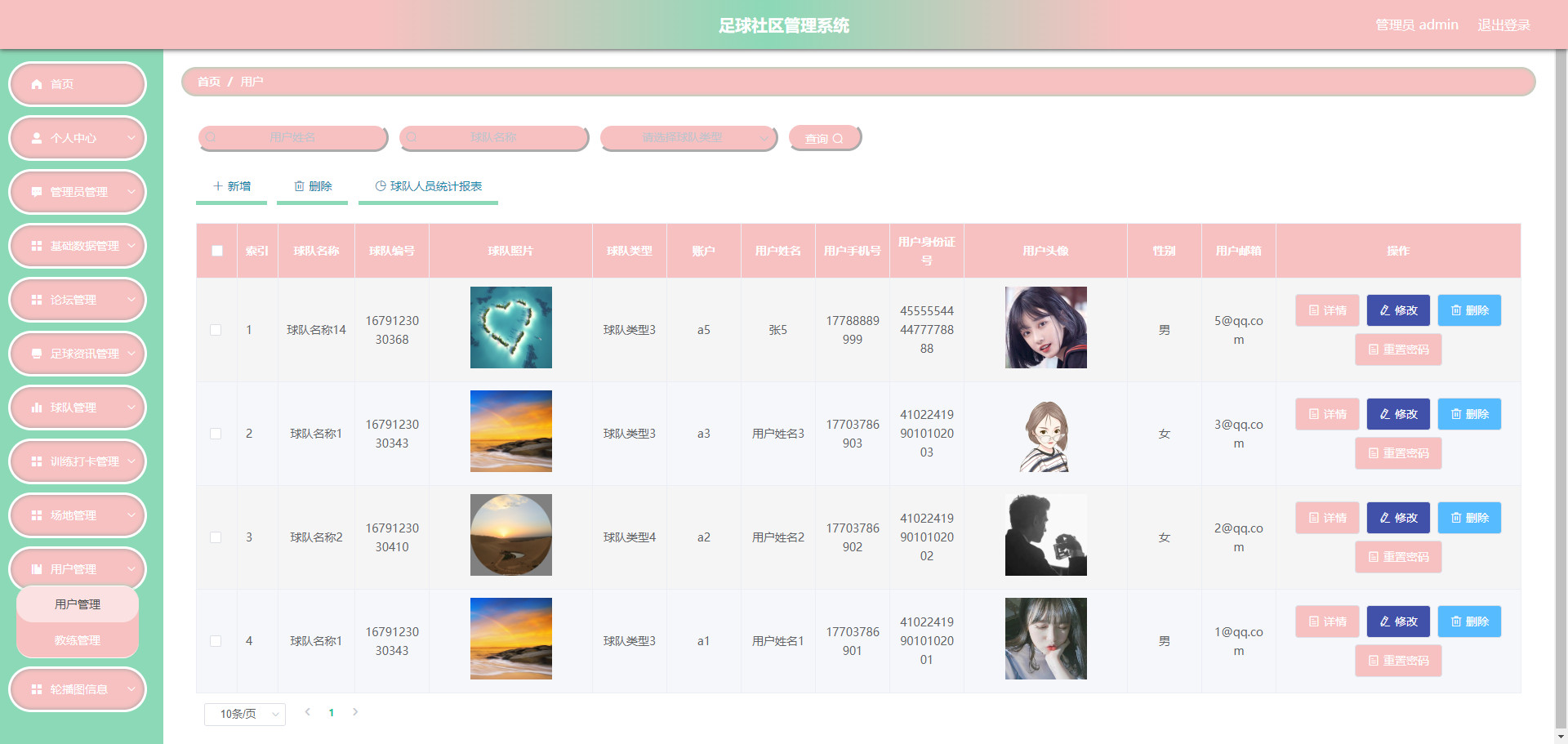Click the 球队管理 bar chart icon
Image resolution: width=1568 pixels, height=744 pixels.
point(37,408)
